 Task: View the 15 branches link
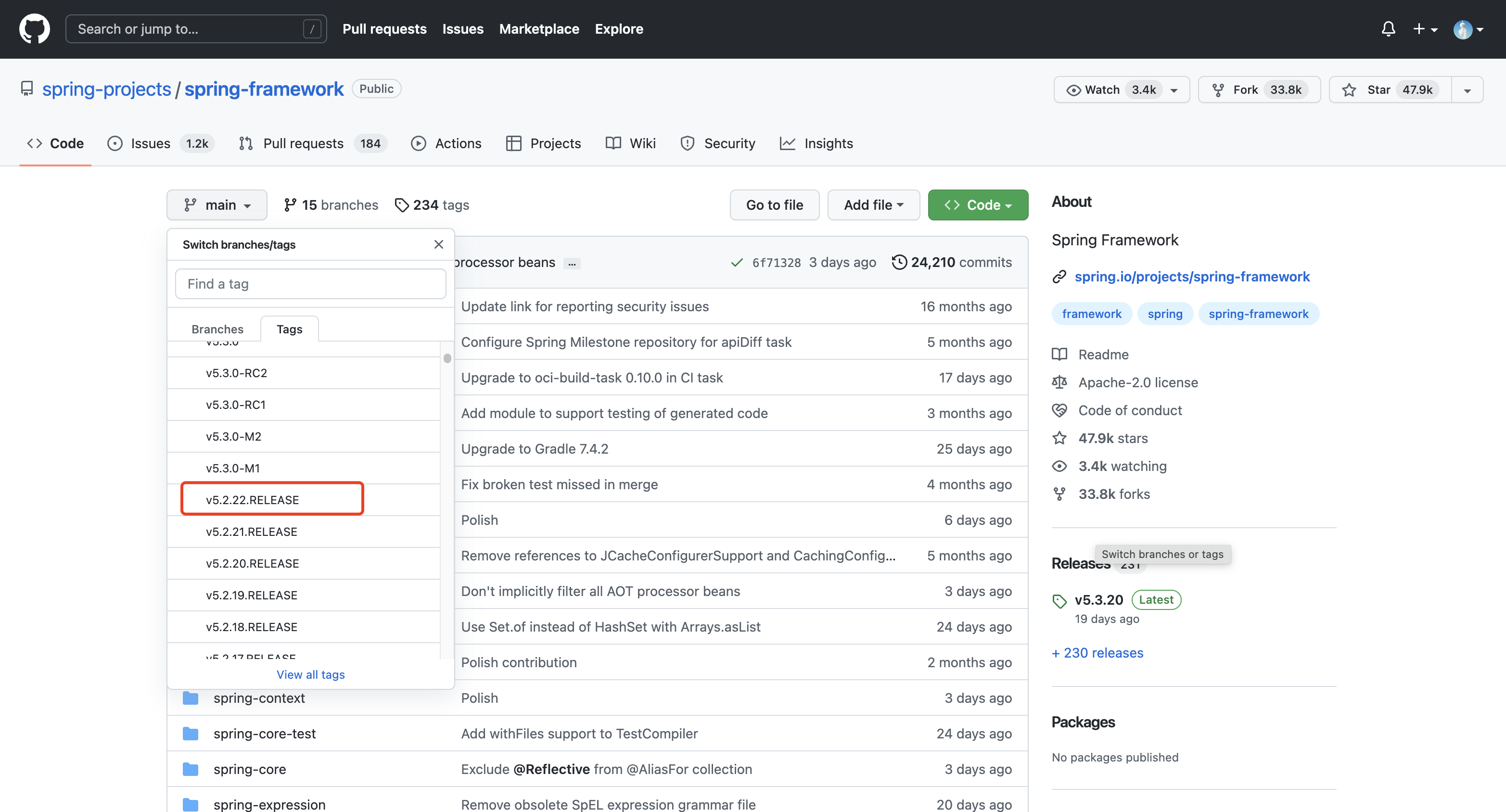331,204
